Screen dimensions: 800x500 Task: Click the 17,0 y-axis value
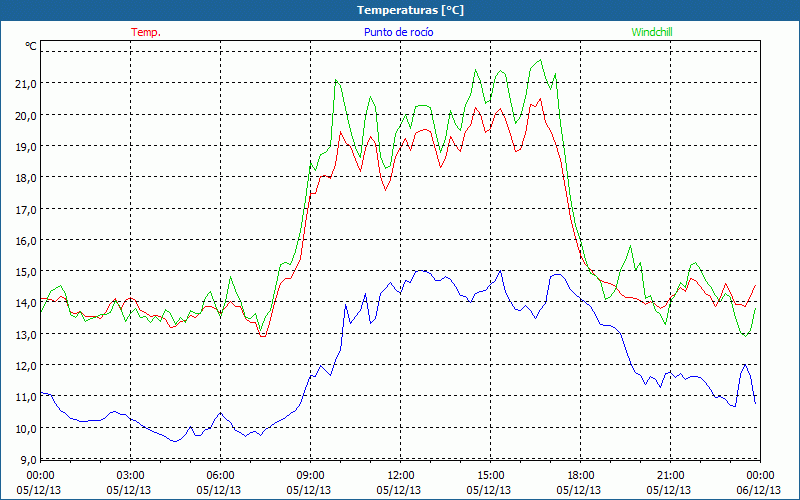point(26,209)
